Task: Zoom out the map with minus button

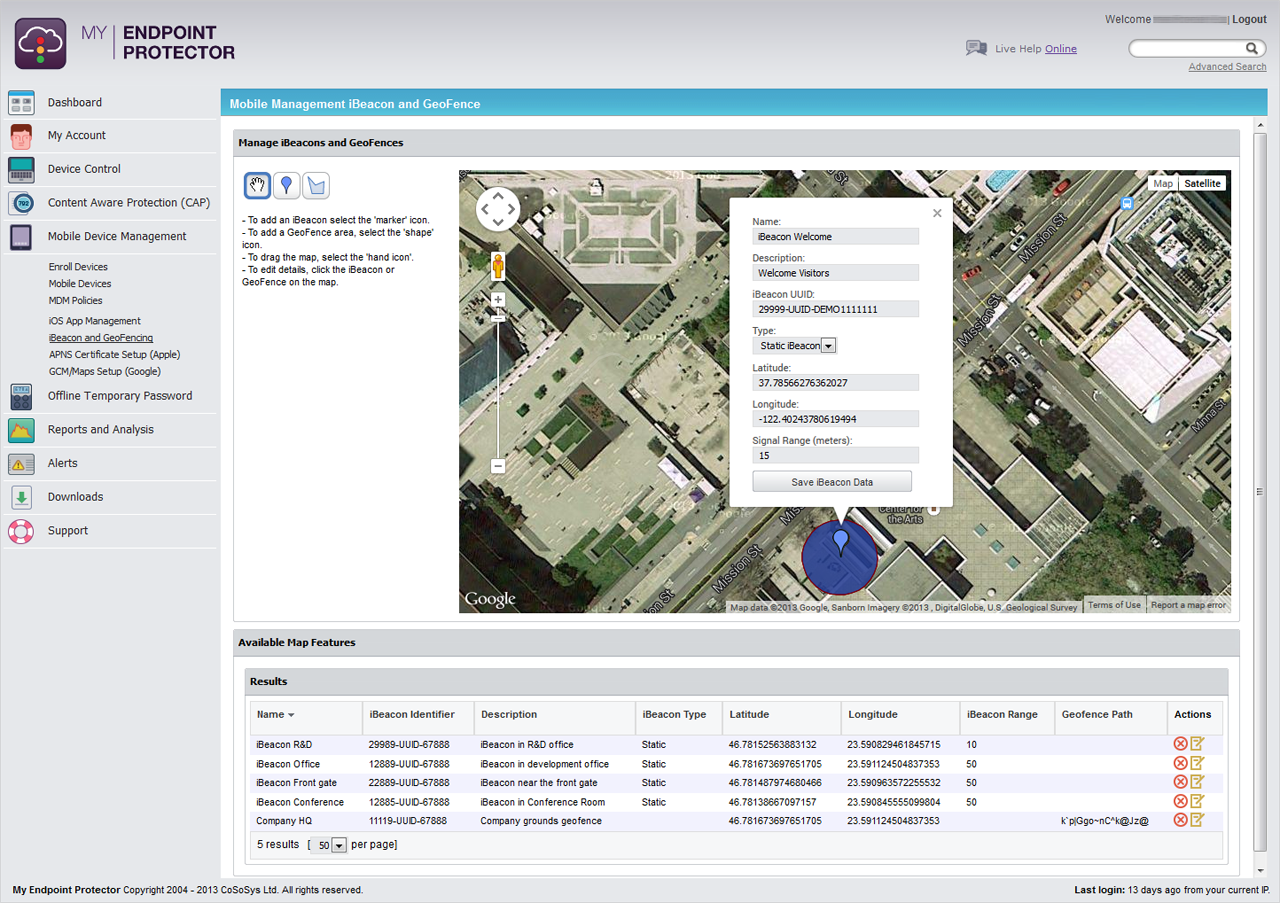Action: pyautogui.click(x=498, y=466)
